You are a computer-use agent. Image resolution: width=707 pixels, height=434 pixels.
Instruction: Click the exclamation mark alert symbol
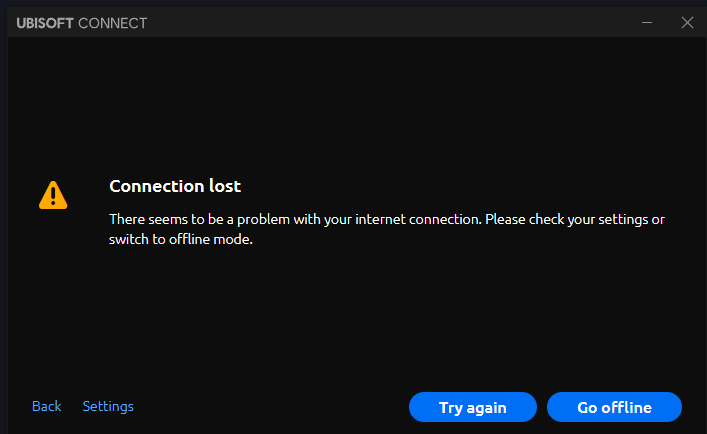[x=53, y=196]
